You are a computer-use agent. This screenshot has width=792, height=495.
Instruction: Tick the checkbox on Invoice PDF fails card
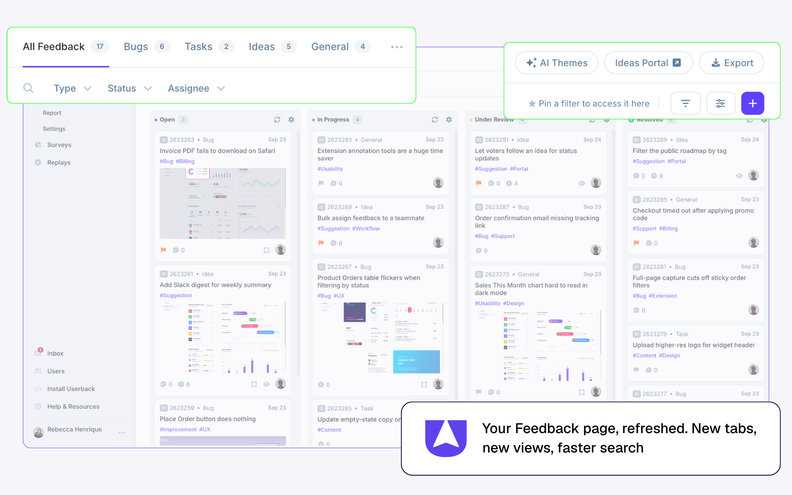[x=266, y=250]
